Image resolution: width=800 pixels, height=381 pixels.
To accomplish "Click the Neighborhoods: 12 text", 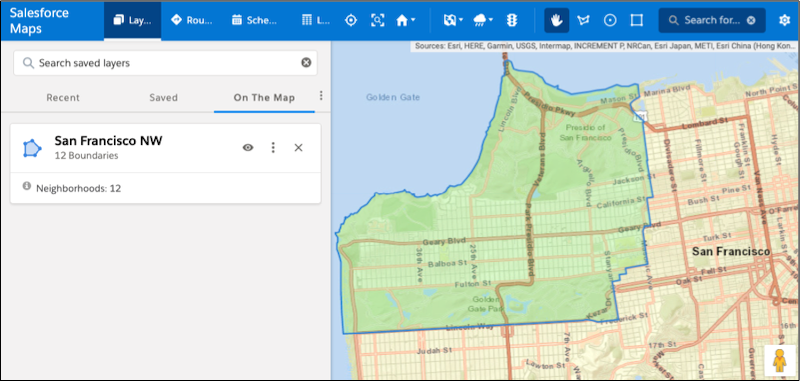I will [78, 188].
